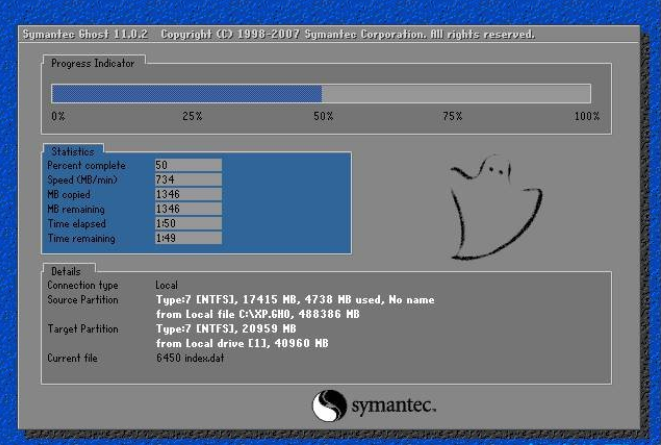Click the unfilled part of the progress bar
Viewport: 661px width, 445px height.
(456, 94)
